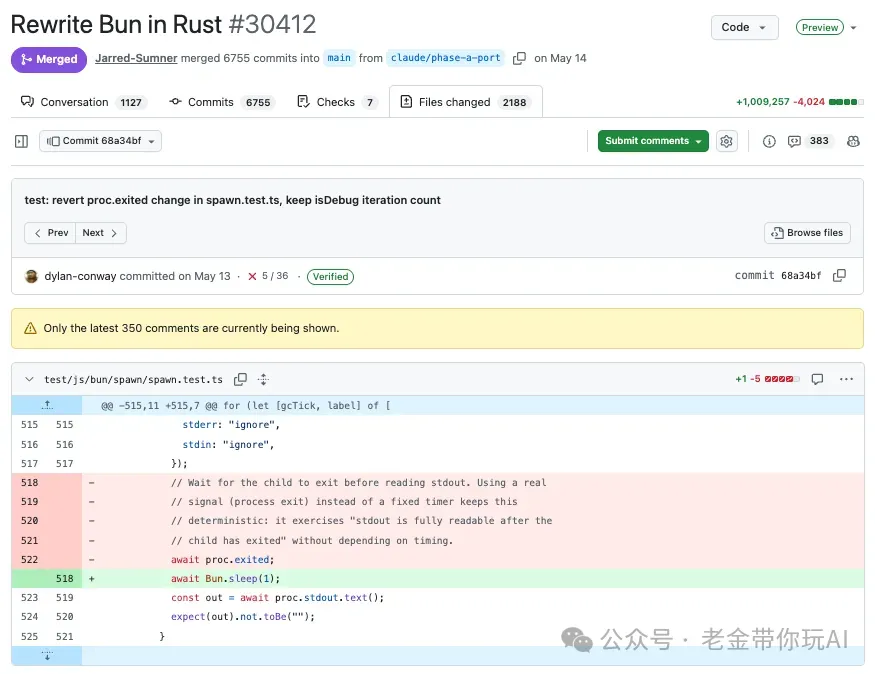Click the 'on May 14' merge date

point(560,58)
